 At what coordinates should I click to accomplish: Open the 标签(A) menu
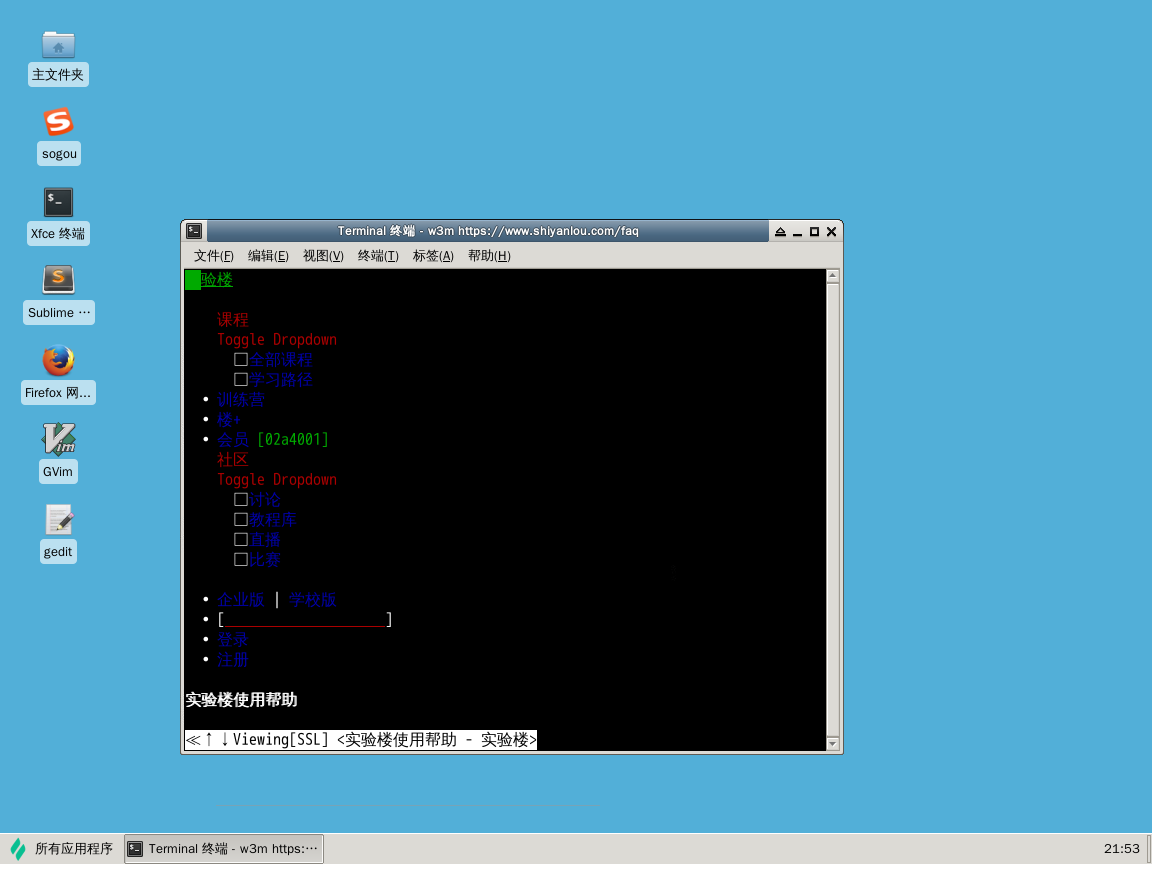[x=433, y=256]
